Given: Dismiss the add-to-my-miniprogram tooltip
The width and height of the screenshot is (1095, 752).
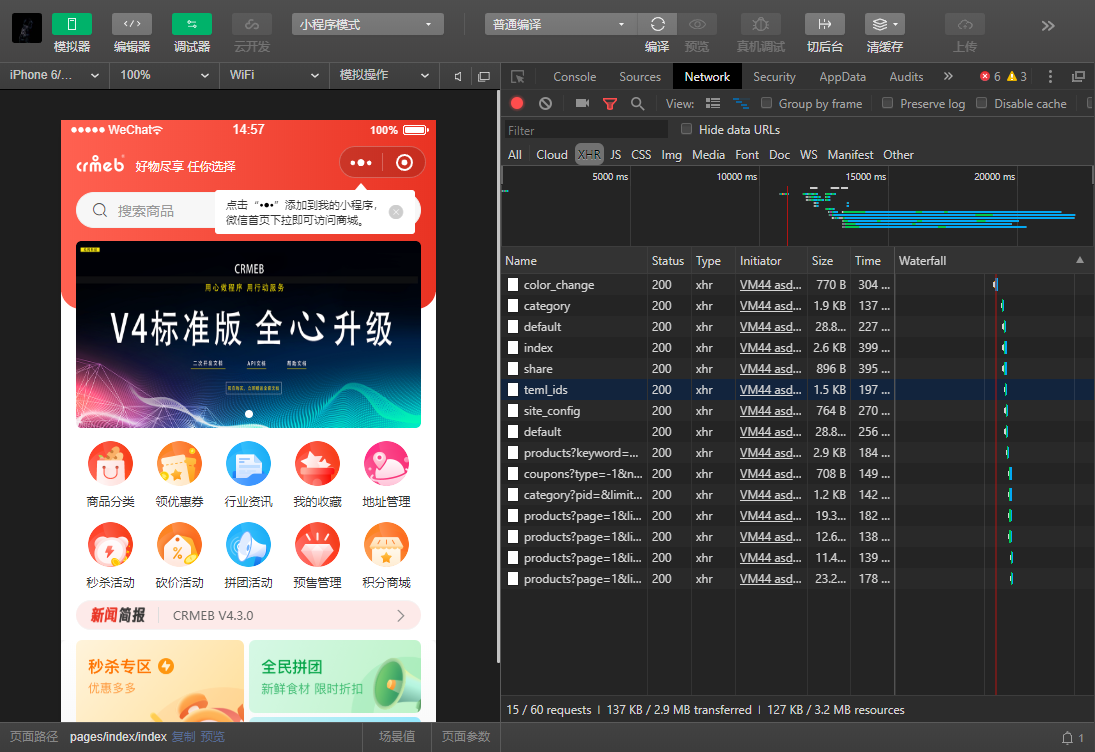Looking at the screenshot, I should 396,212.
